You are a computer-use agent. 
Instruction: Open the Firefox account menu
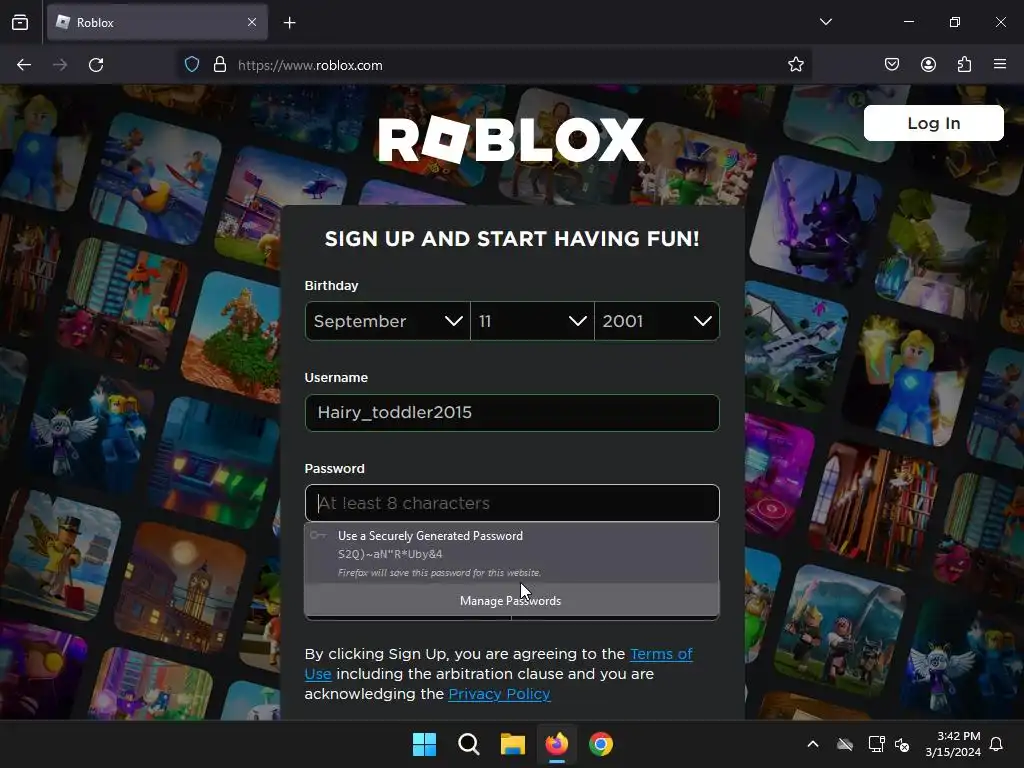click(928, 65)
